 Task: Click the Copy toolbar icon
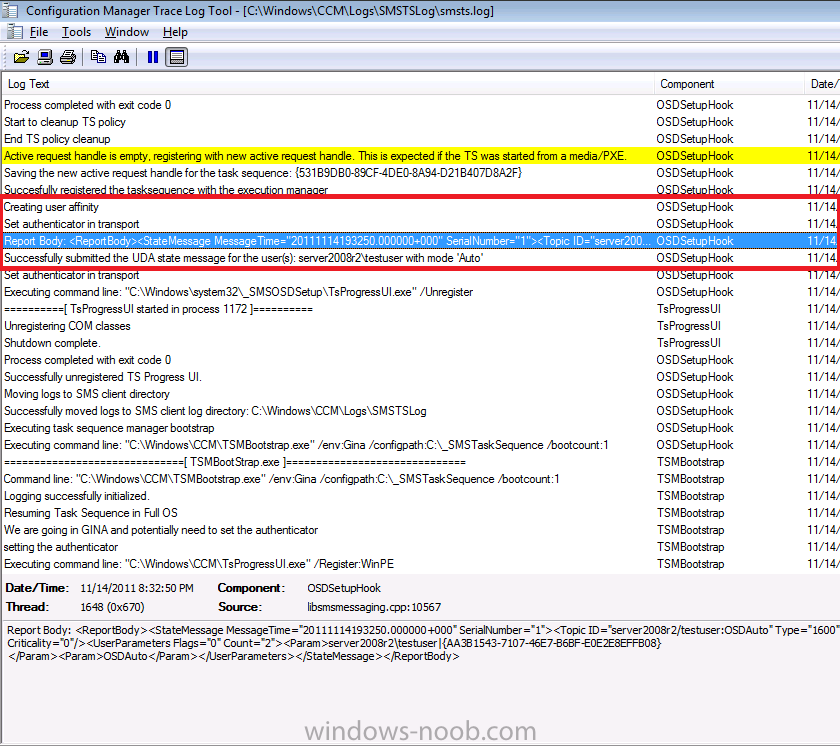(98, 57)
